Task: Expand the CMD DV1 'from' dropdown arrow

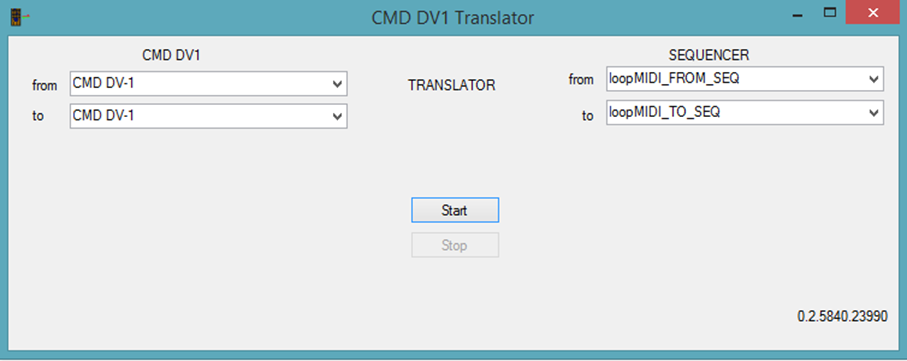Action: coord(338,84)
